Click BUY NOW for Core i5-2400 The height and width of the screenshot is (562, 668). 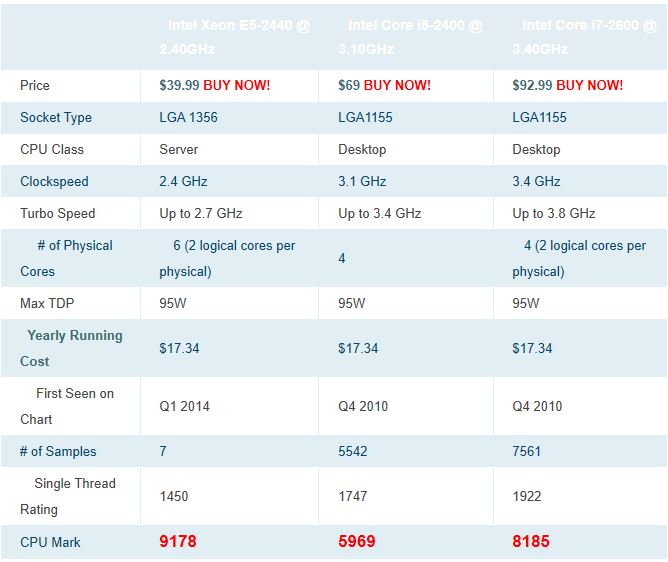tap(397, 86)
